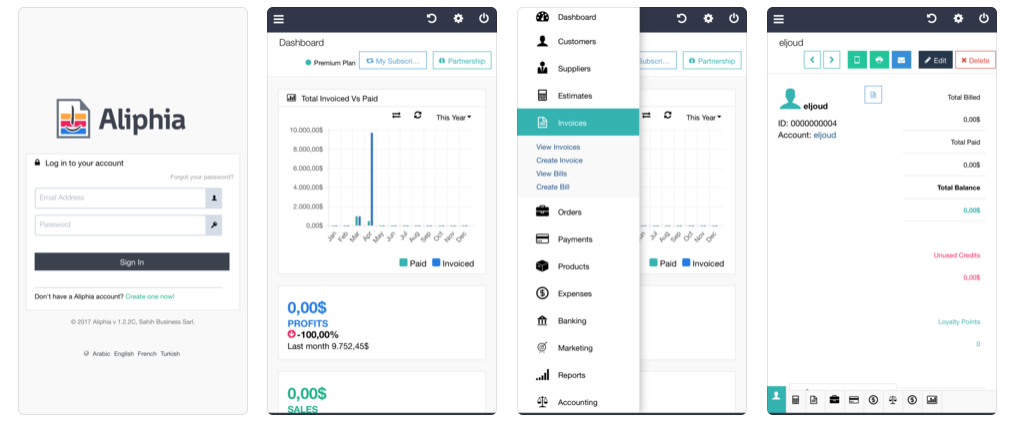Open the hamburger menu on the Dashboard screen
Screen dimensions: 1009x432
(x=279, y=19)
